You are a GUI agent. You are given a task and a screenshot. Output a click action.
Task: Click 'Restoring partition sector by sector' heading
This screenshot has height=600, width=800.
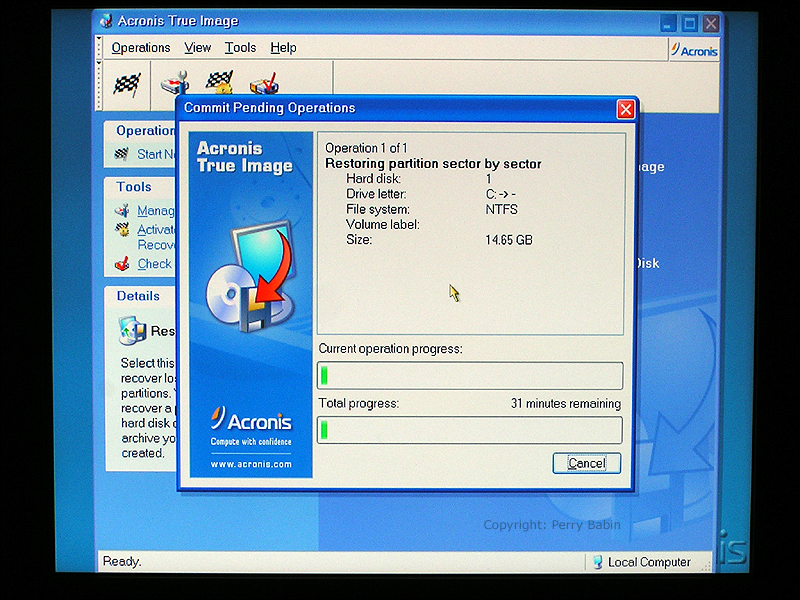pos(433,164)
